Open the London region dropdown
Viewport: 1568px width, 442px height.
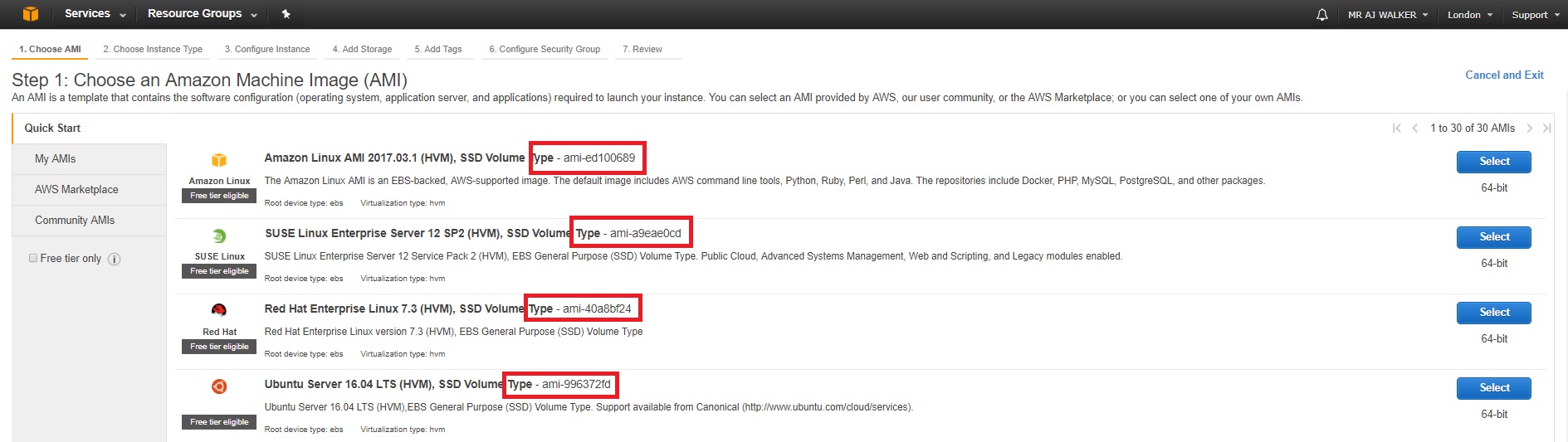pos(1470,15)
